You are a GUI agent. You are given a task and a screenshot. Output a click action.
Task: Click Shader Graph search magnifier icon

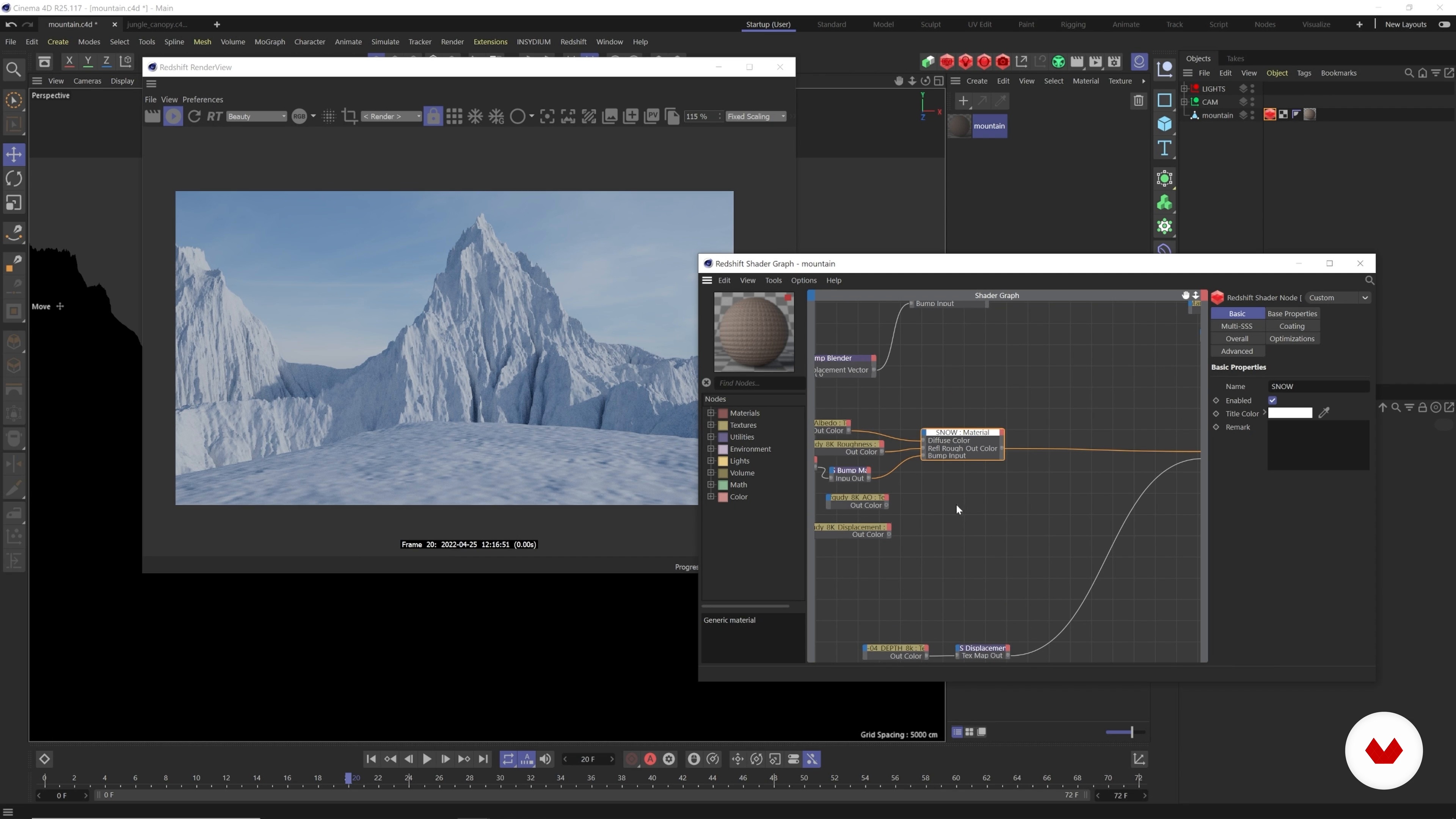click(1369, 280)
